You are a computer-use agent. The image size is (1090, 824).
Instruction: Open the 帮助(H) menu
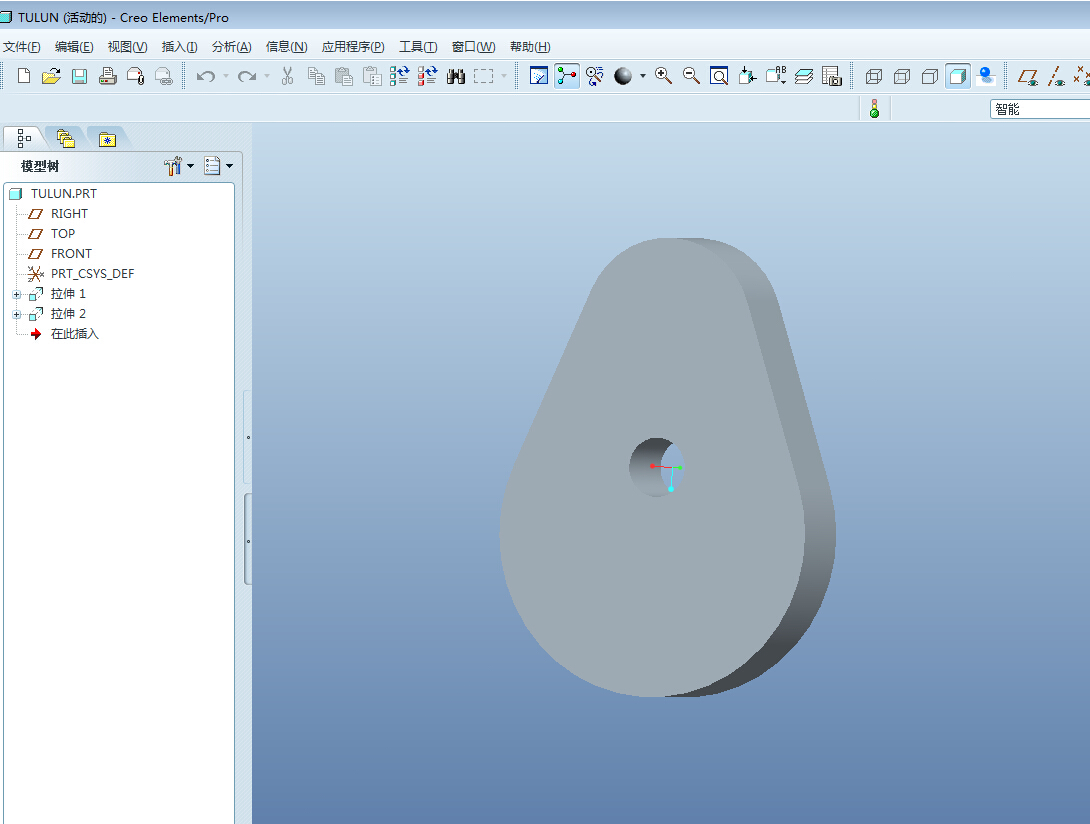tap(530, 47)
